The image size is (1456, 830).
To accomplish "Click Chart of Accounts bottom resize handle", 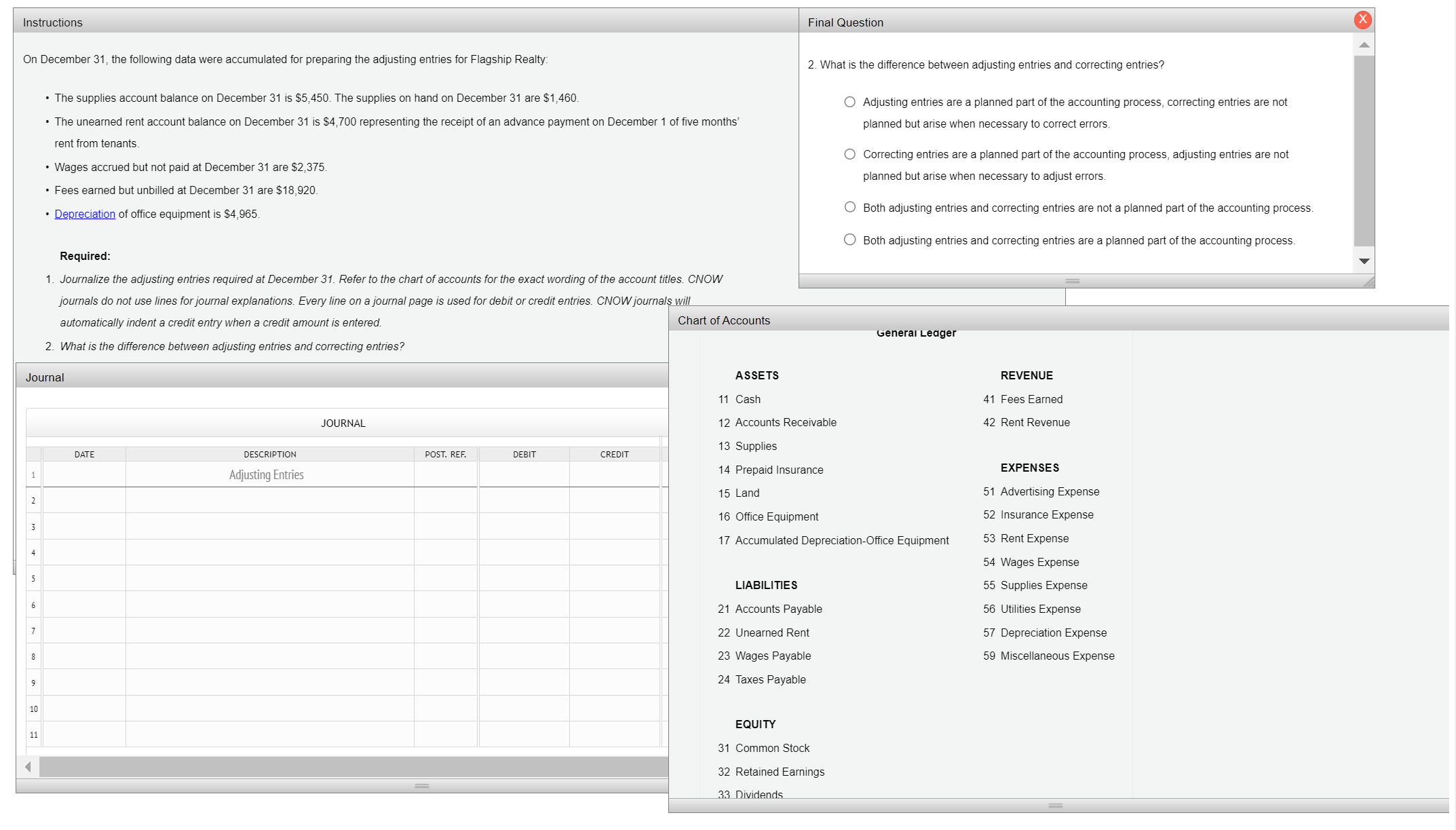I will (x=1055, y=806).
